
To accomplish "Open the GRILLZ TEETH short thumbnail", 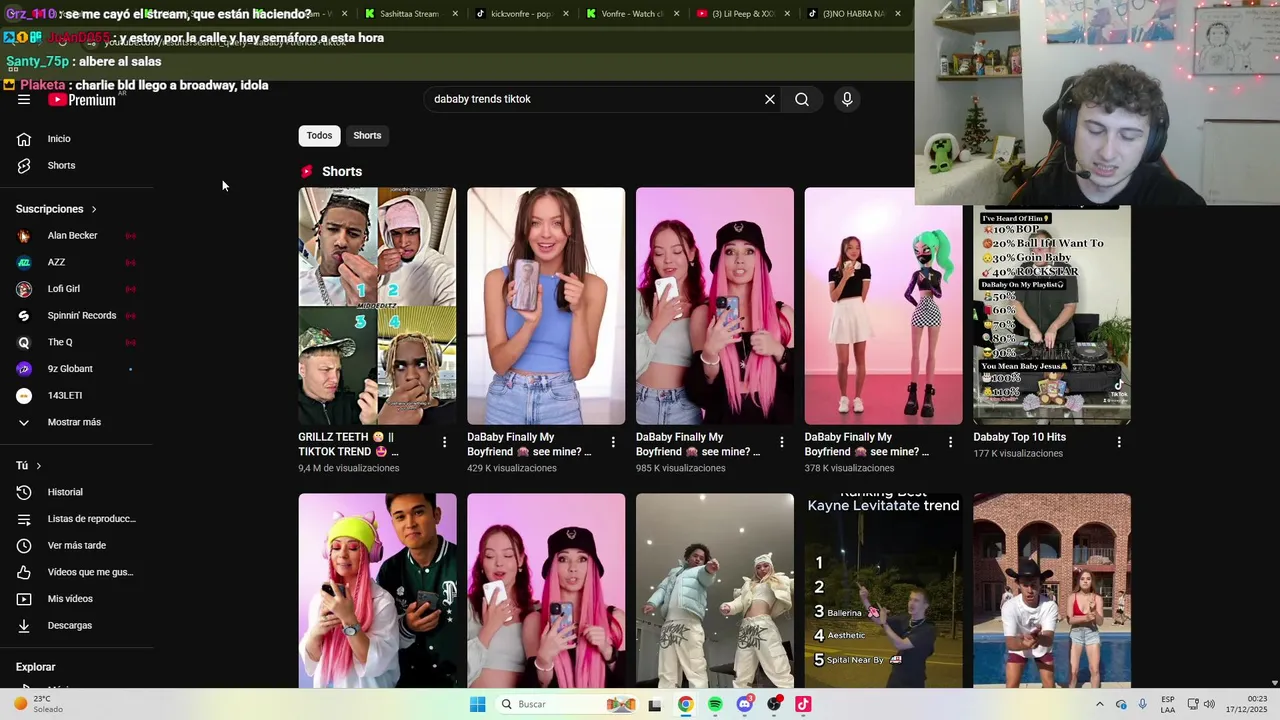I will 377,306.
